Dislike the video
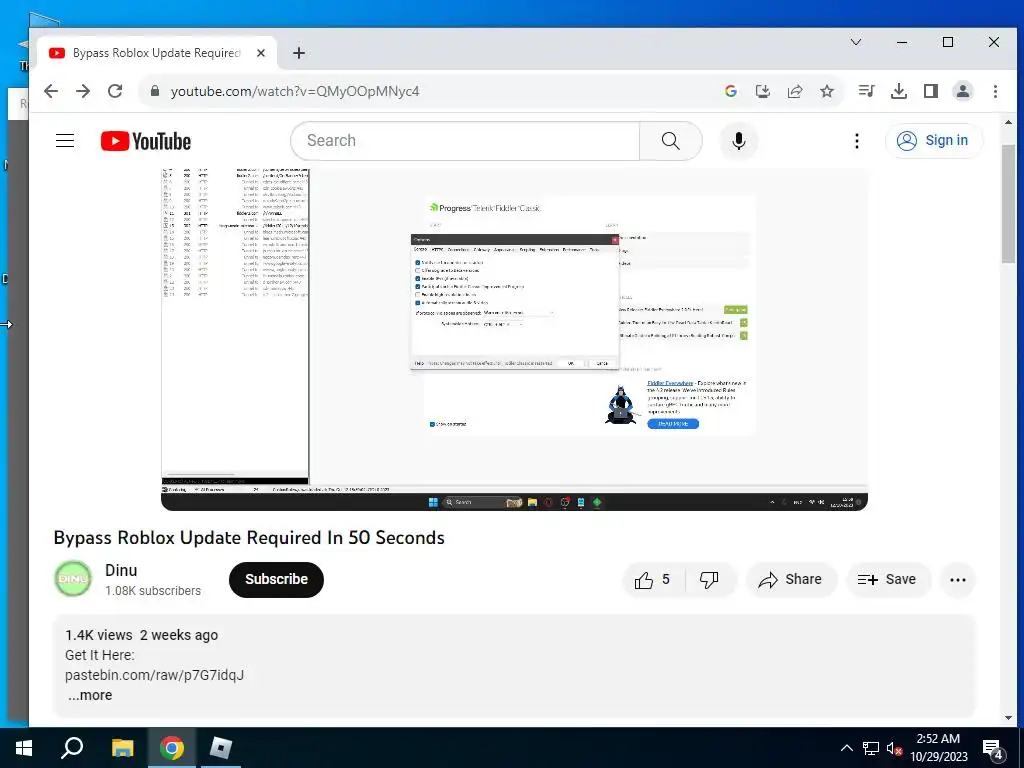 [710, 579]
